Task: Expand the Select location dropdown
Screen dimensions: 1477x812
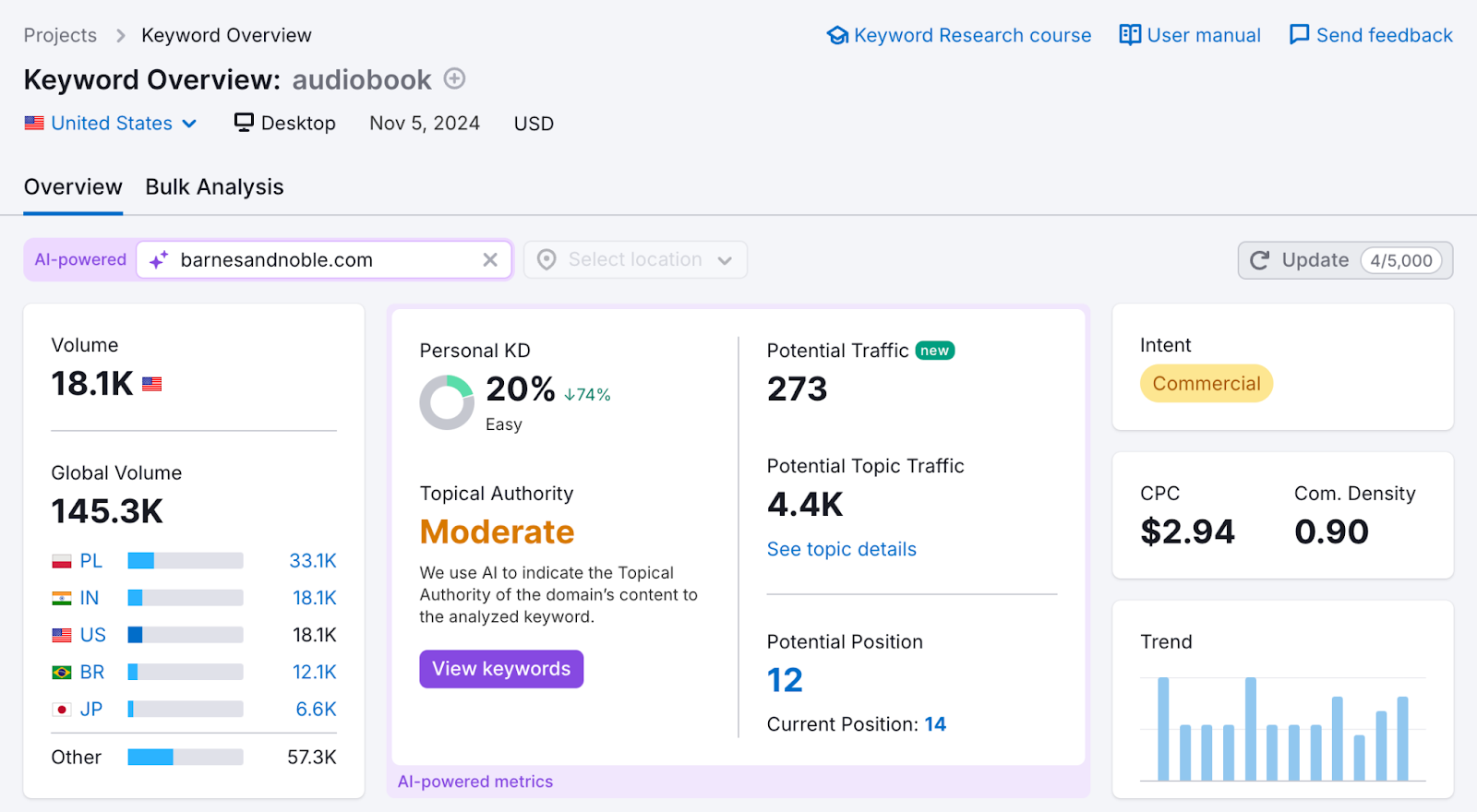Action: pos(635,260)
